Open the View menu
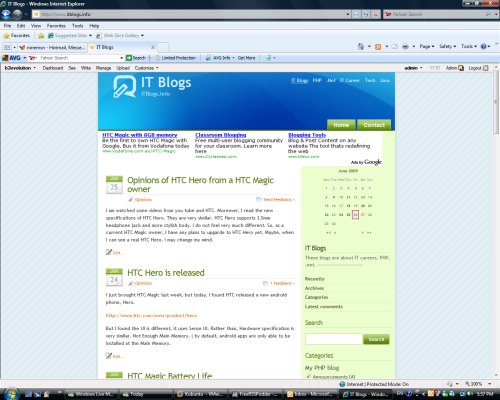This screenshot has height=400, width=500. click(x=36, y=26)
